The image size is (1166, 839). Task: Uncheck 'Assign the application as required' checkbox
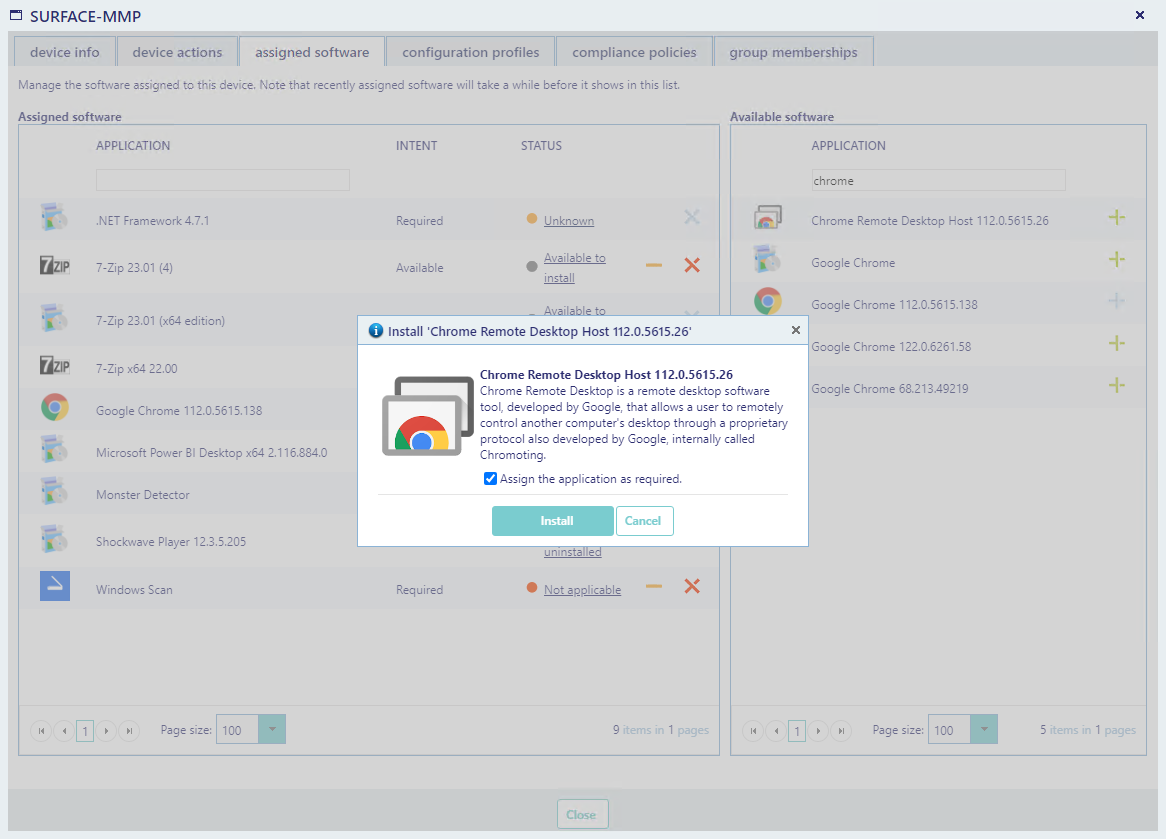(490, 479)
